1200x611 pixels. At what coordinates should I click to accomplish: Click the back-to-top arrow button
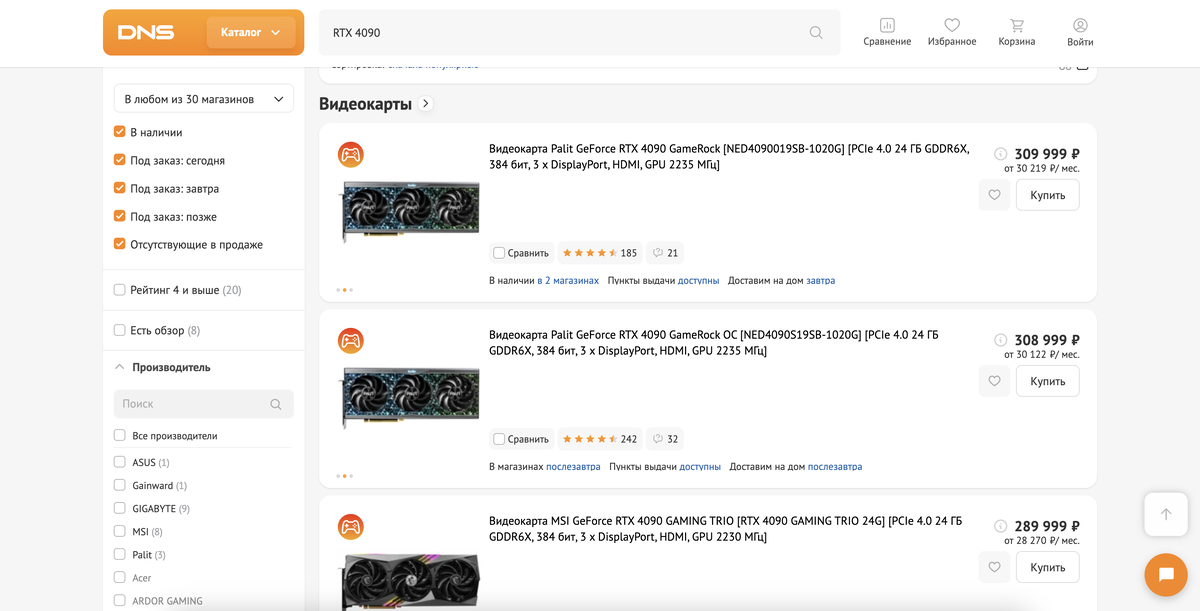pyautogui.click(x=1165, y=514)
